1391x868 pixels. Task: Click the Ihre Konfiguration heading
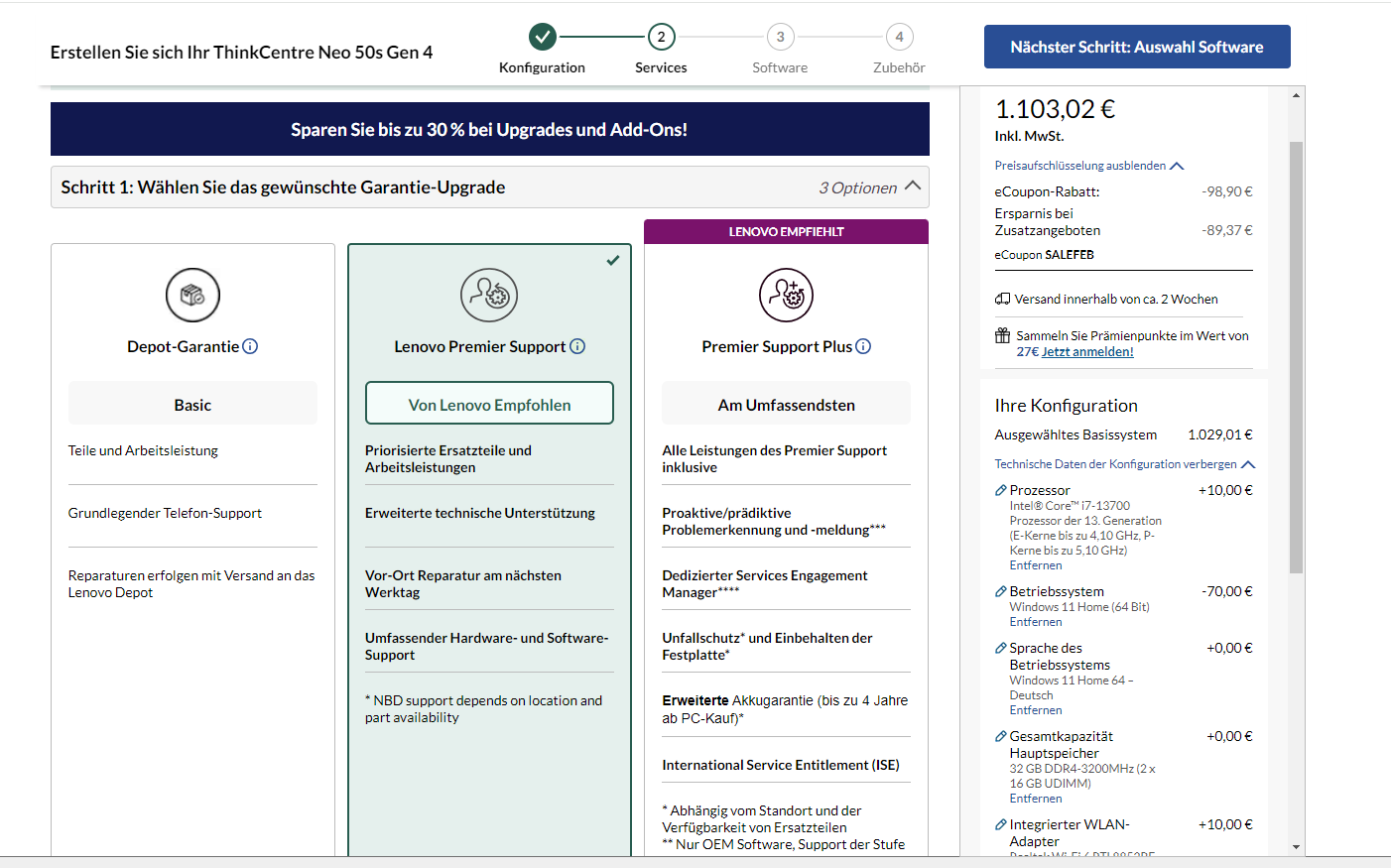point(1066,405)
